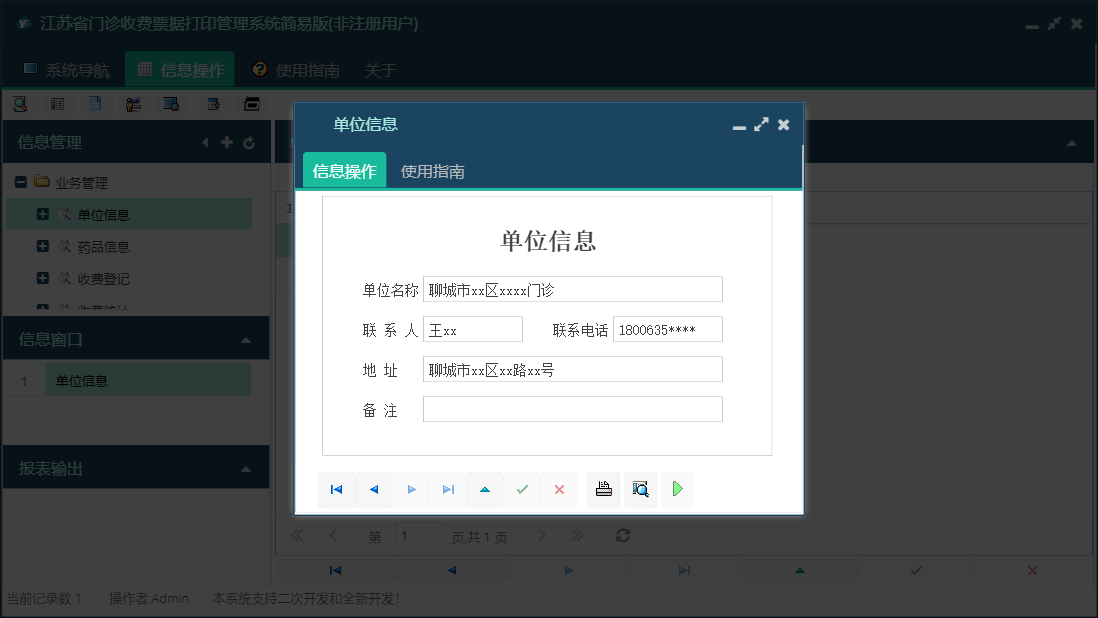The image size is (1098, 618).
Task: Go to the last record arrow
Action: (448, 489)
